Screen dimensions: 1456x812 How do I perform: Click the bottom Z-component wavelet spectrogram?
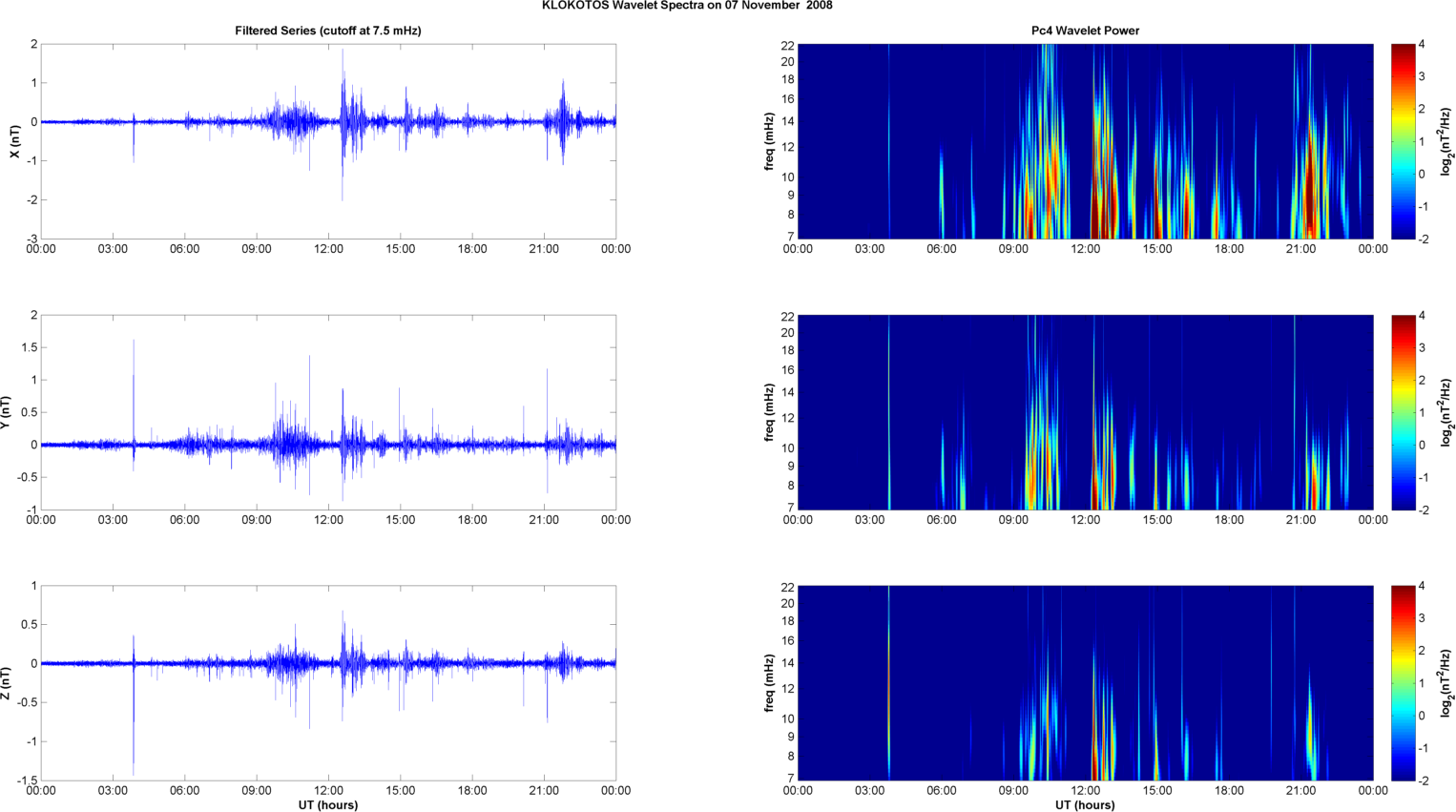coord(1085,683)
